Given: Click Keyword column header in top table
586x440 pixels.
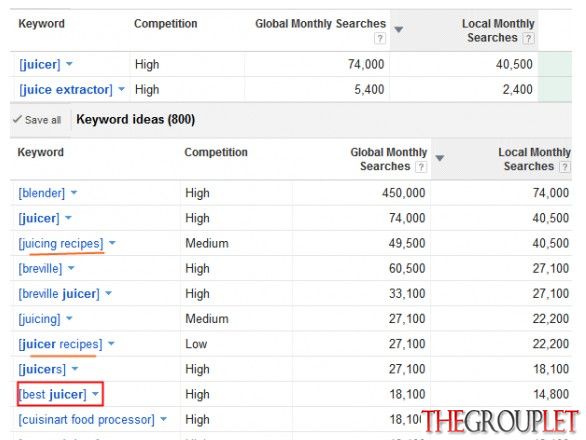Looking at the screenshot, I should tap(41, 24).
